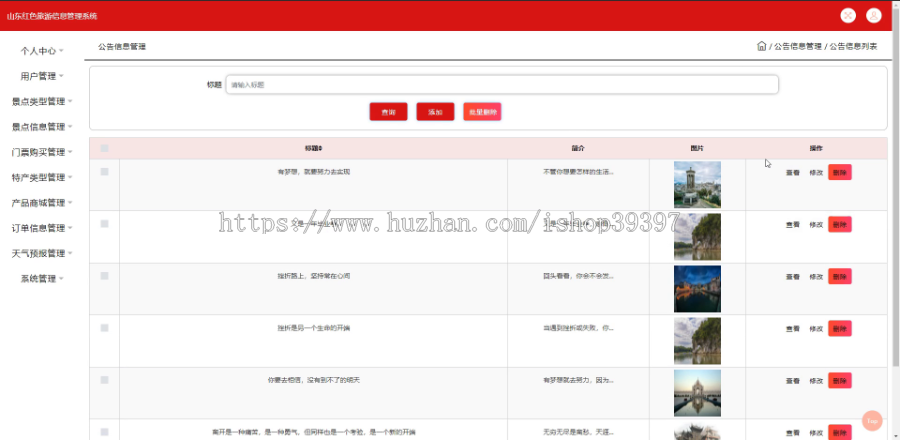The image size is (900, 440).
Task: Toggle the select-all checkbox in the table header
Action: 104,149
